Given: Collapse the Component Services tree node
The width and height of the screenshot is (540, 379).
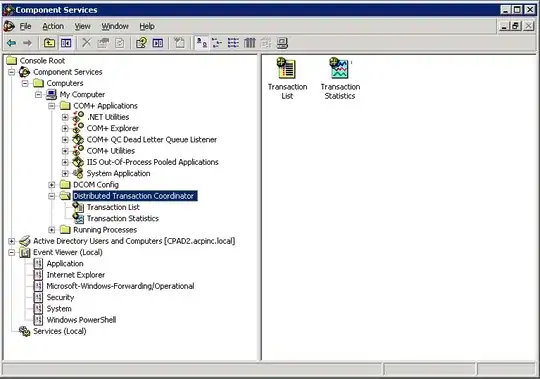Looking at the screenshot, I should pos(12,72).
